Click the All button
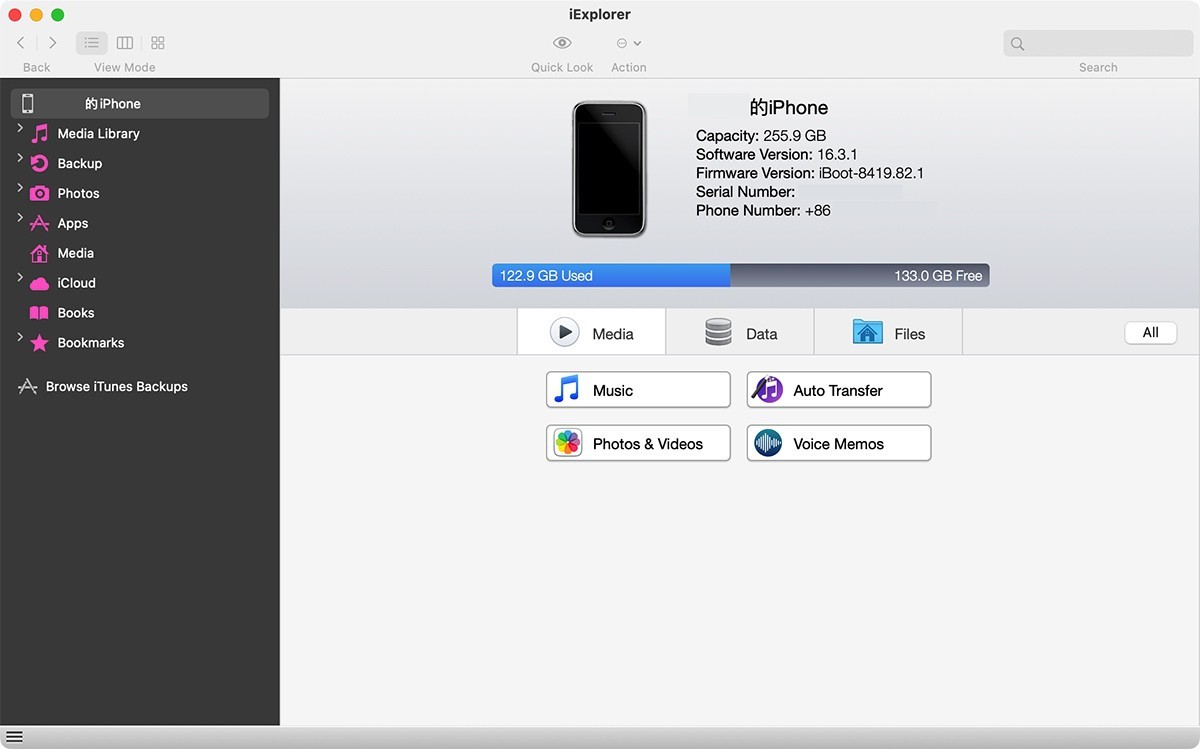 click(x=1150, y=332)
